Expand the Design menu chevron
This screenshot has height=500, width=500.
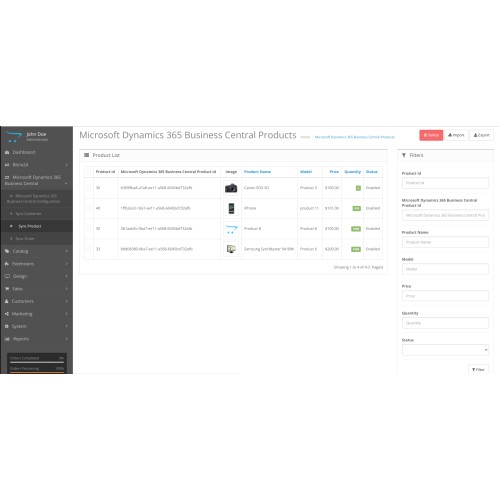(x=66, y=276)
